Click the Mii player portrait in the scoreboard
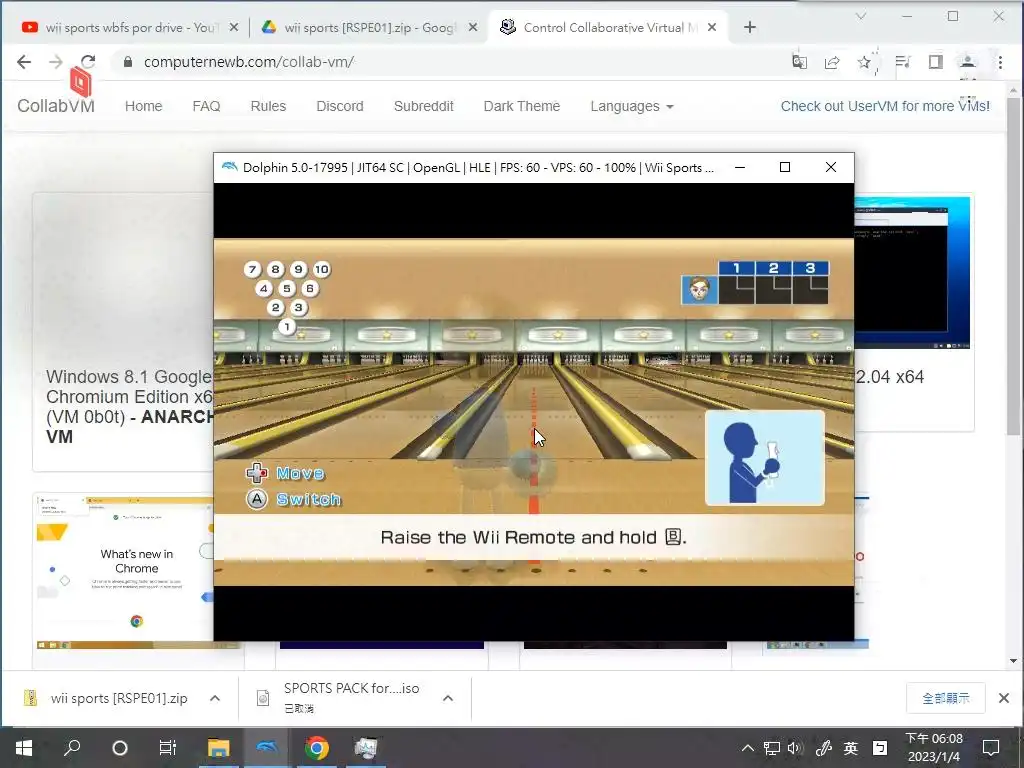 click(x=699, y=289)
